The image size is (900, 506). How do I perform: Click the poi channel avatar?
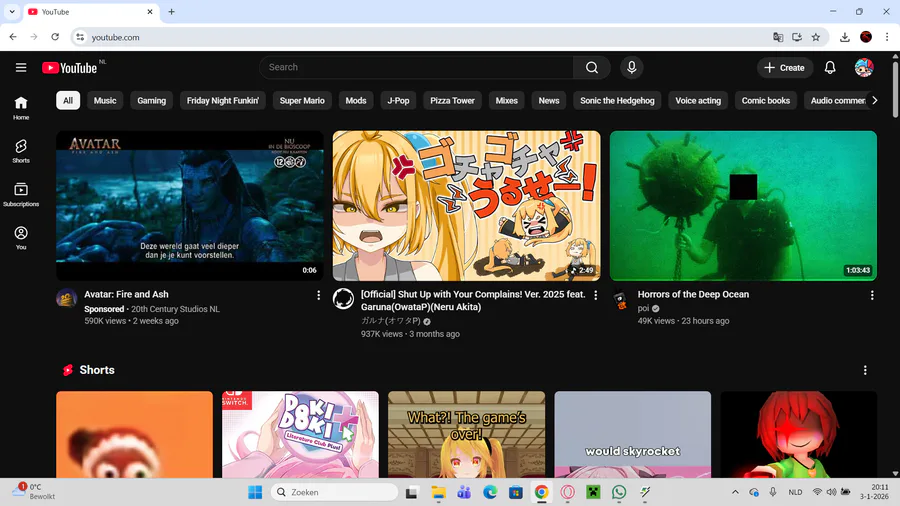[x=620, y=298]
